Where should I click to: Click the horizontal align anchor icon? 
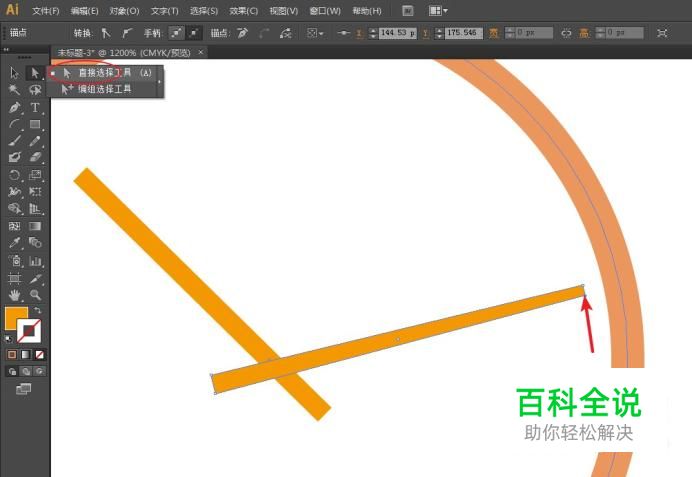click(x=343, y=33)
